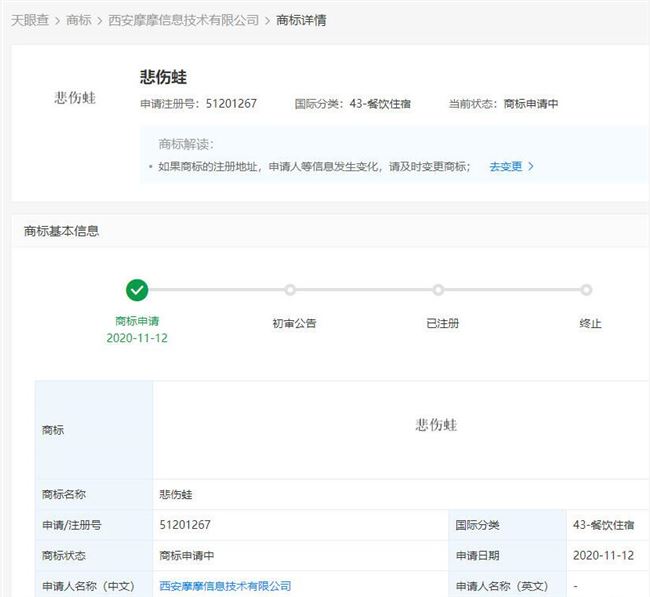Click the 商标详情 breadcrumb text
This screenshot has height=597, width=650.
coord(301,20)
